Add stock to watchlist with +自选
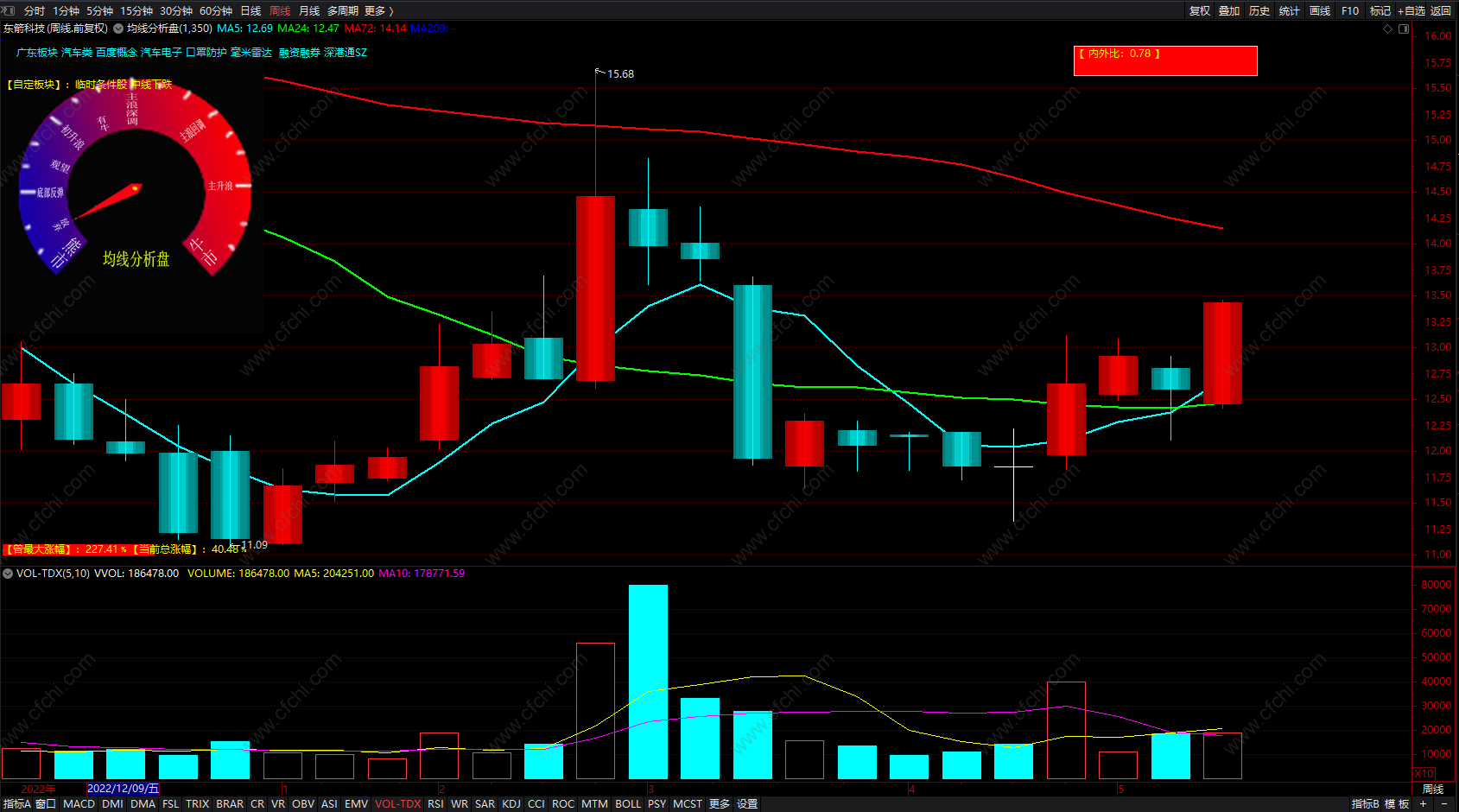The width and height of the screenshot is (1459, 812). (1411, 10)
